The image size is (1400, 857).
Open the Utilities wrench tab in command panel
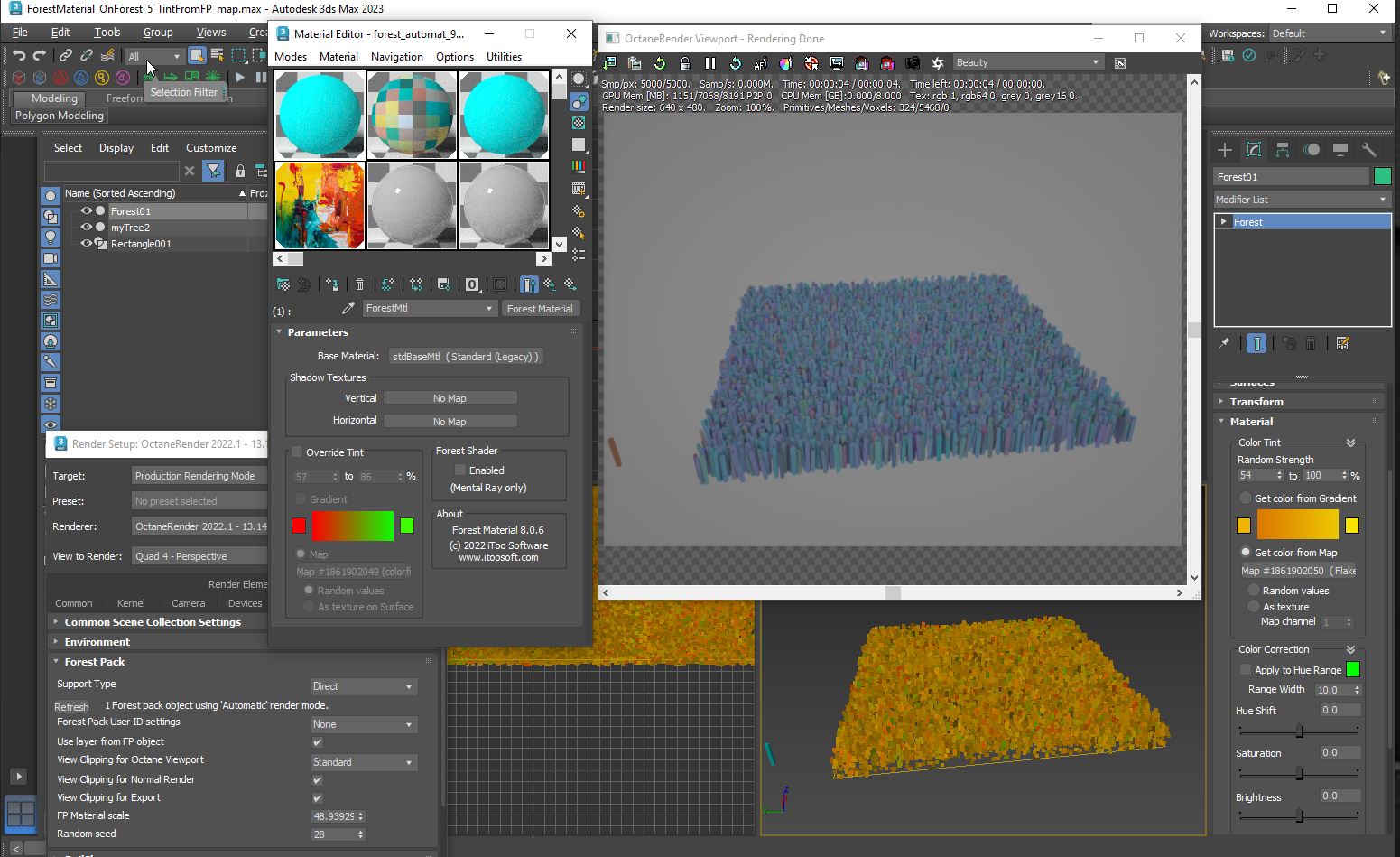point(1369,150)
